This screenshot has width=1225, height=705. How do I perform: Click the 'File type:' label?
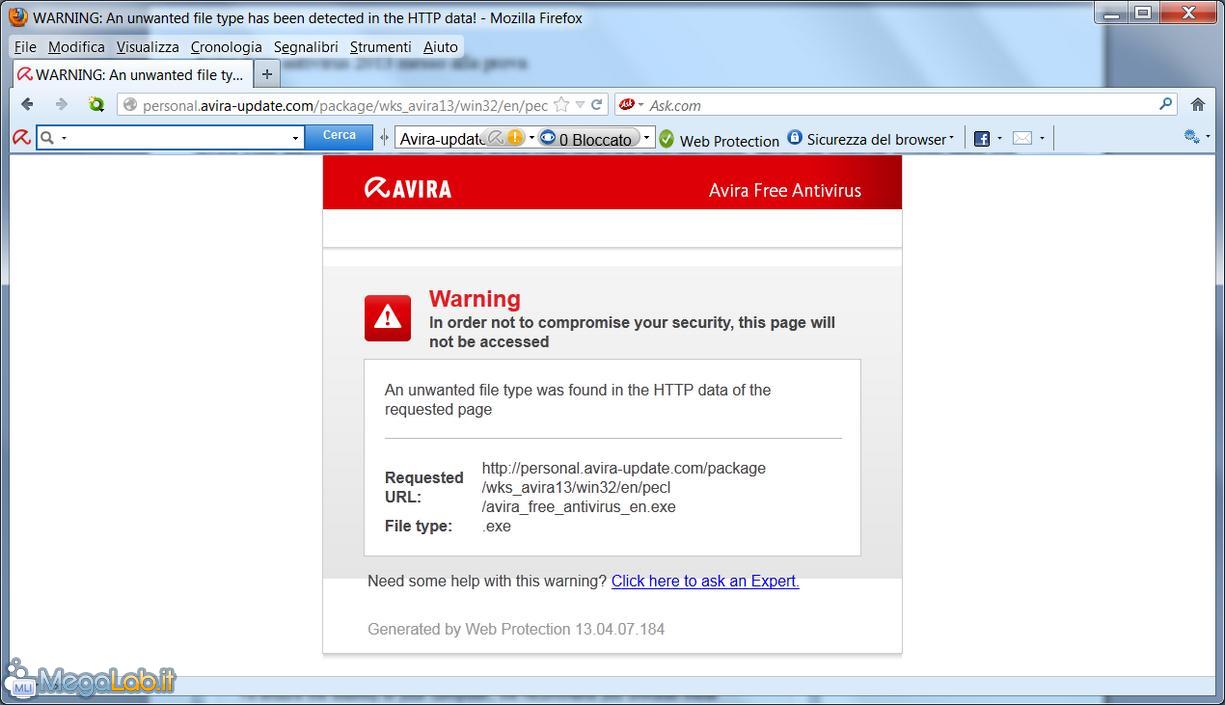pos(419,526)
